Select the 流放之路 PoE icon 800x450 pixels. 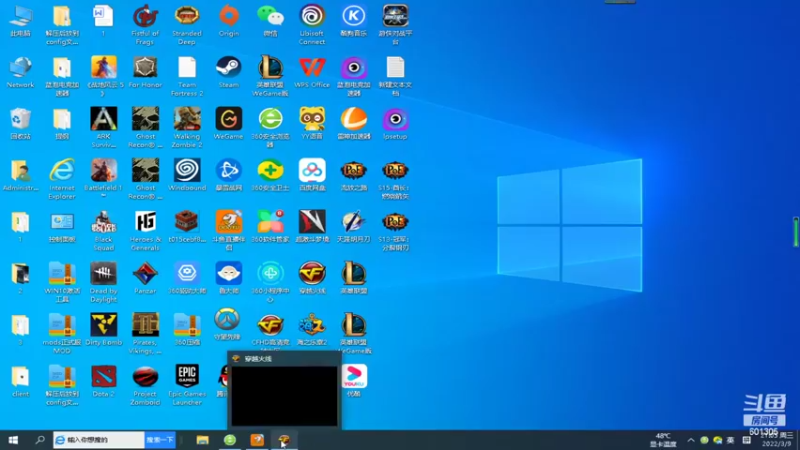pos(354,175)
